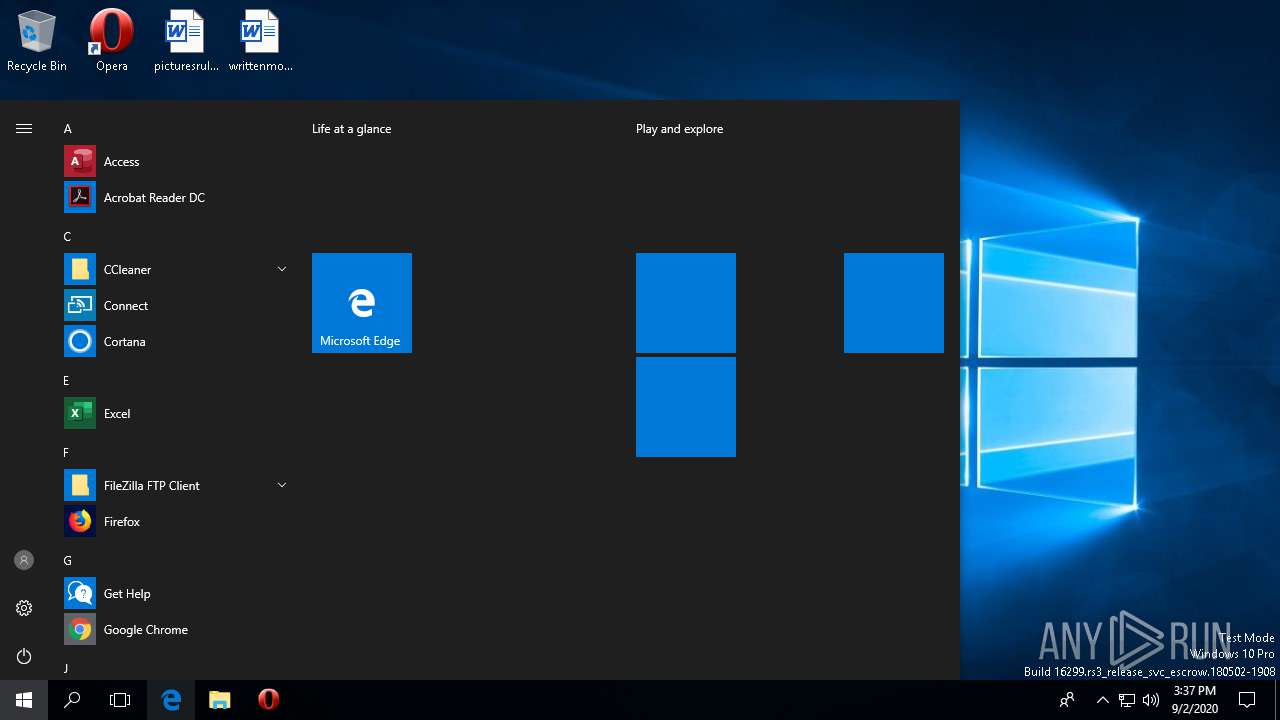This screenshot has height=720, width=1280.
Task: Click the letter F group header
Action: [67, 453]
